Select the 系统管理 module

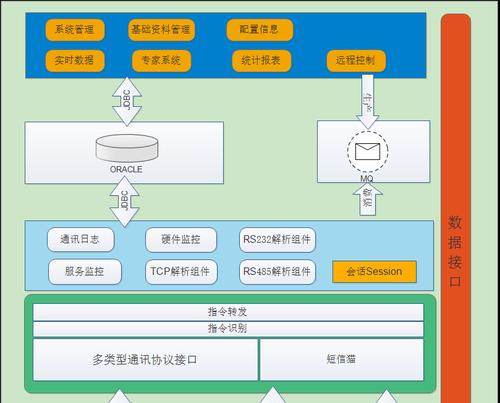click(75, 30)
